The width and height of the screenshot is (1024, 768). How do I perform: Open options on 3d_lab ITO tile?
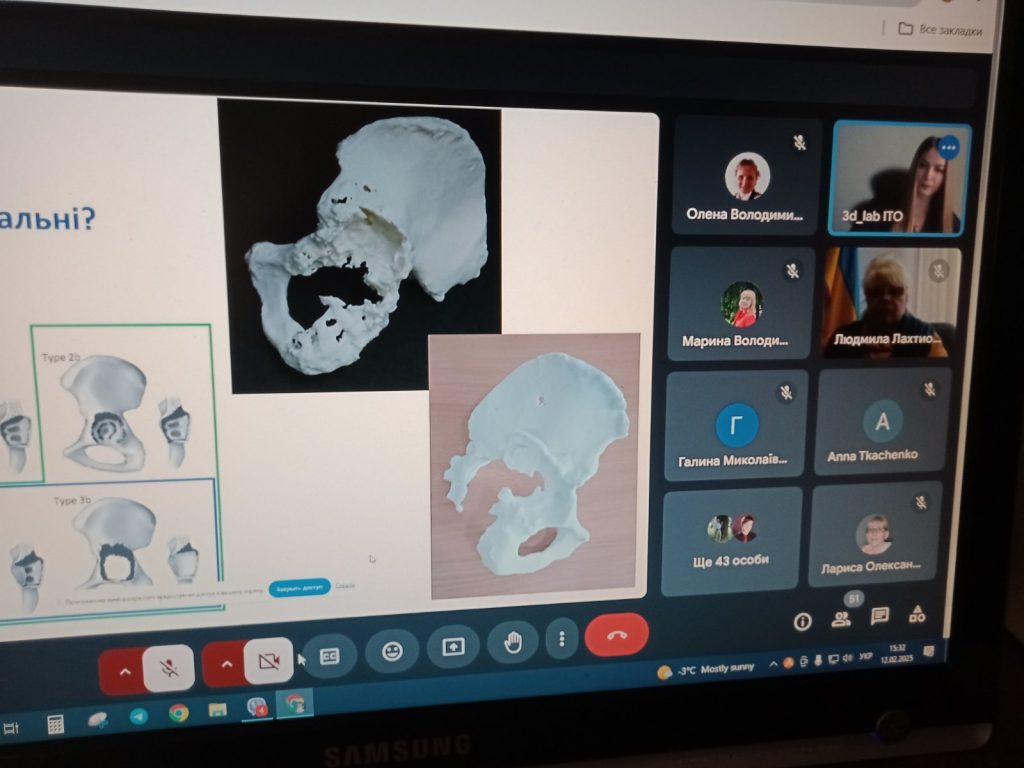coord(948,148)
